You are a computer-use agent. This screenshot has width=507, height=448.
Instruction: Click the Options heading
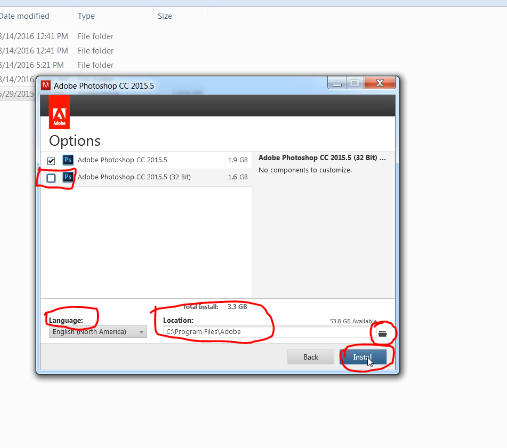[75, 141]
